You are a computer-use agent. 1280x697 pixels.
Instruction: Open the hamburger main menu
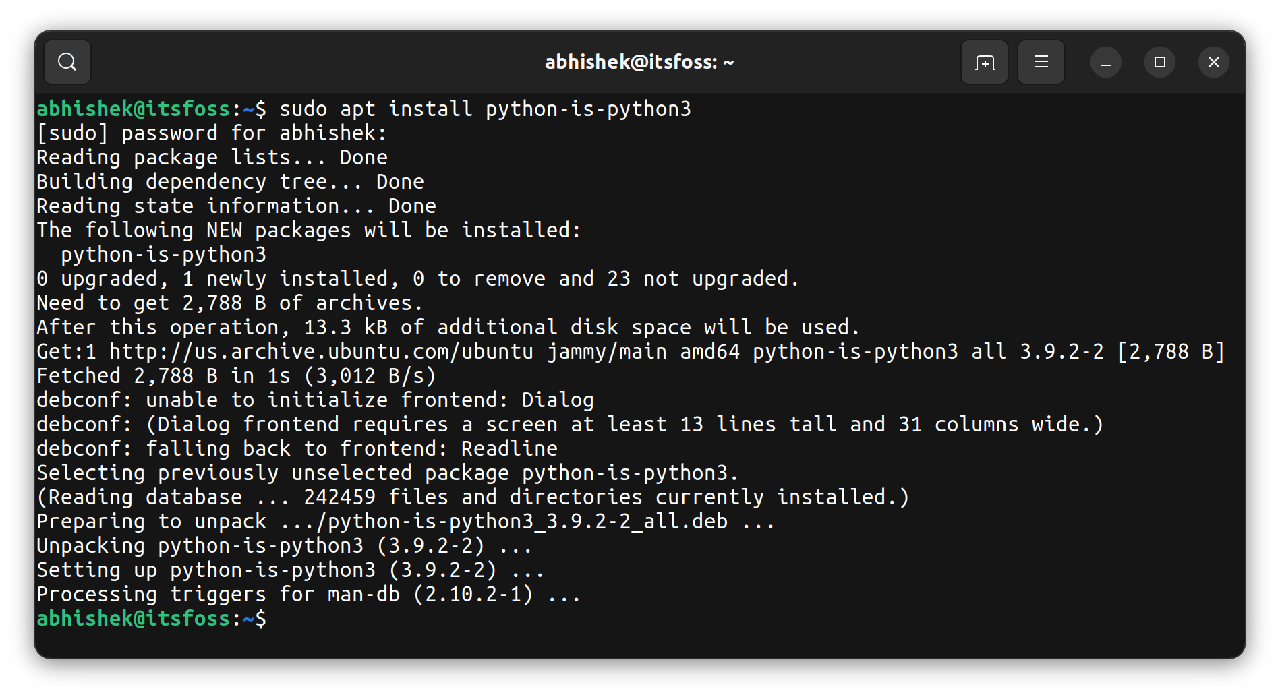point(1041,62)
